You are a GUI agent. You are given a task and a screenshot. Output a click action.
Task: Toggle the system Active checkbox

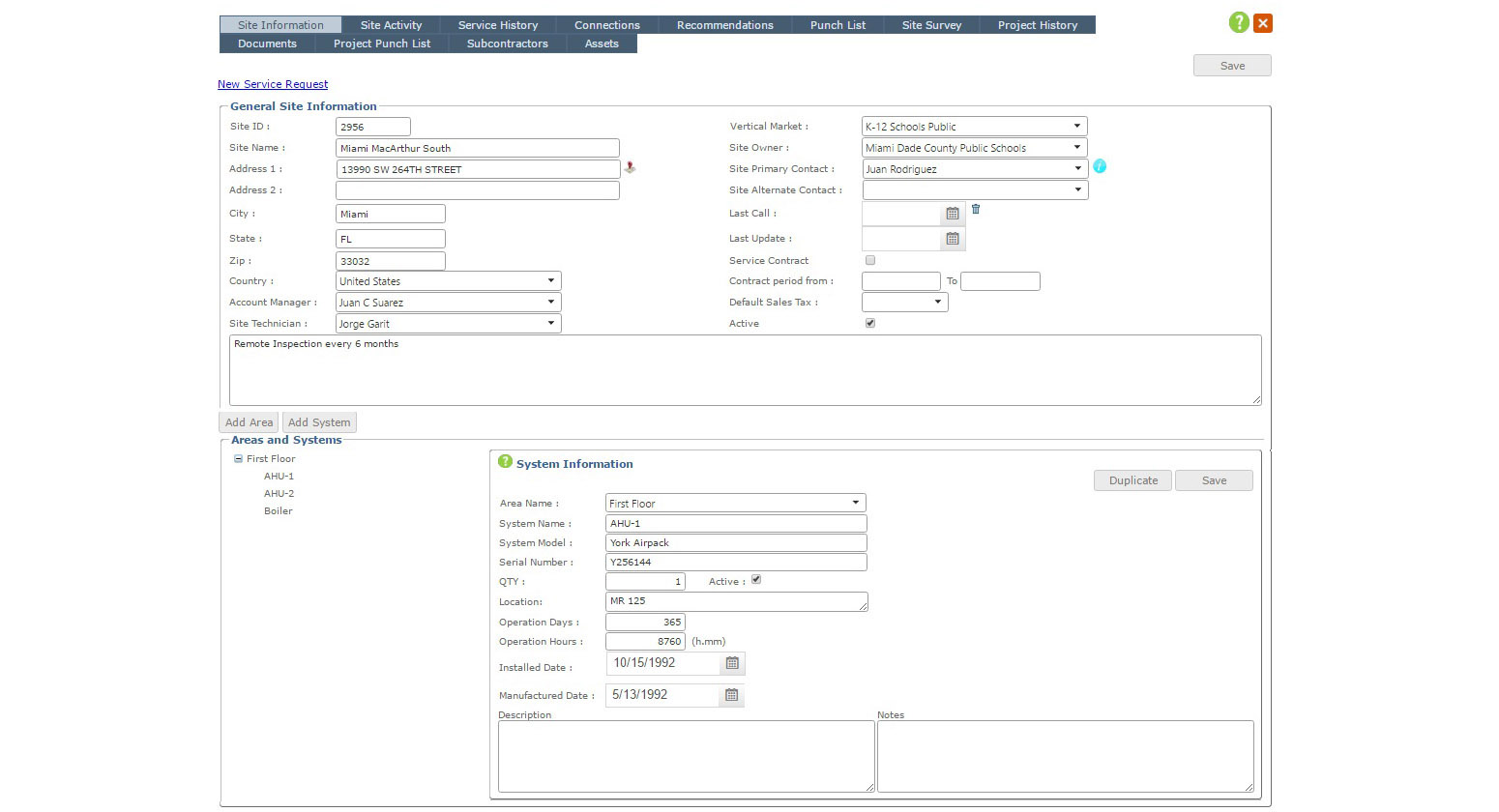pyautogui.click(x=756, y=580)
